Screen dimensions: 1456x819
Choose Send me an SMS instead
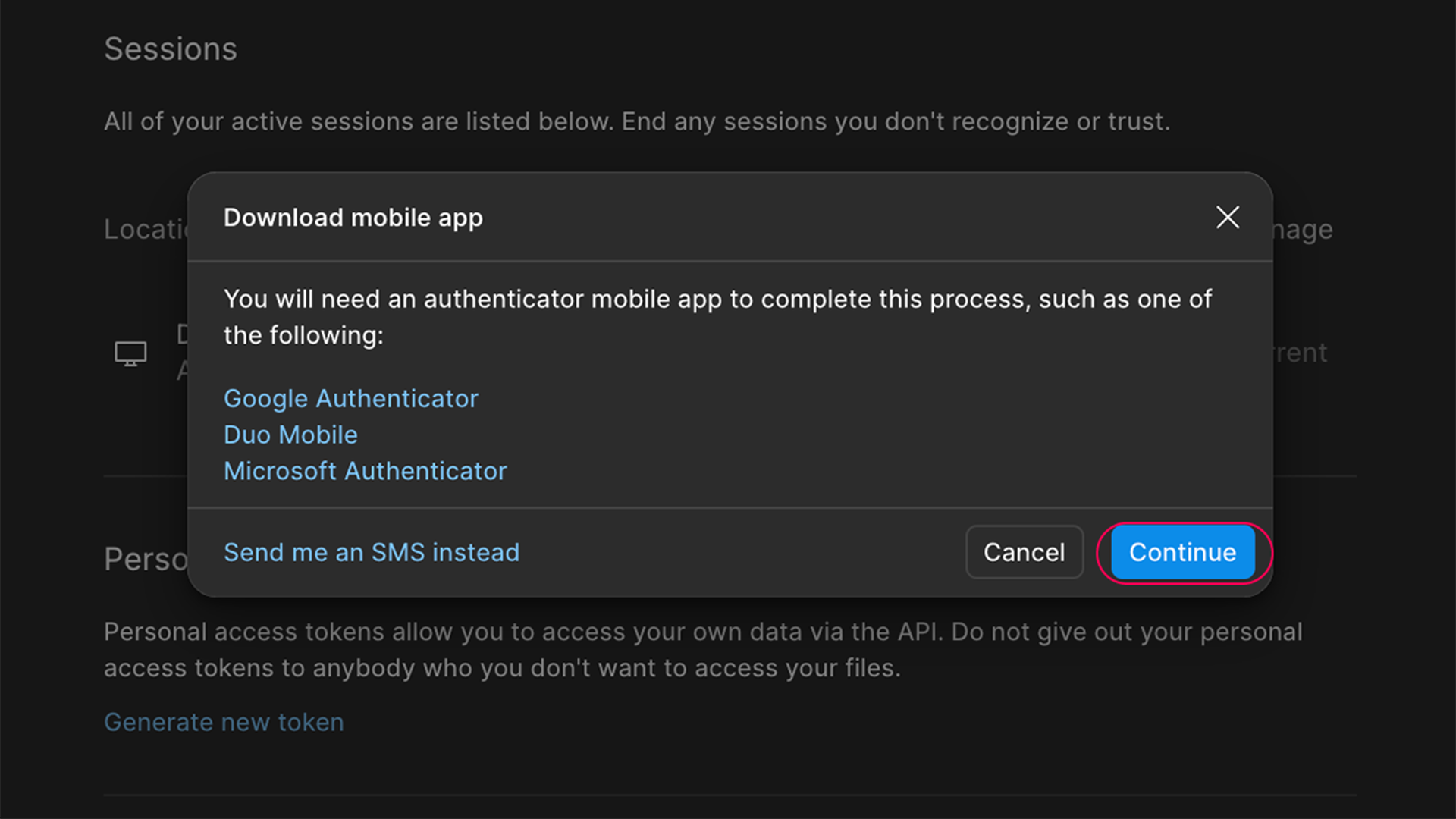tap(372, 553)
